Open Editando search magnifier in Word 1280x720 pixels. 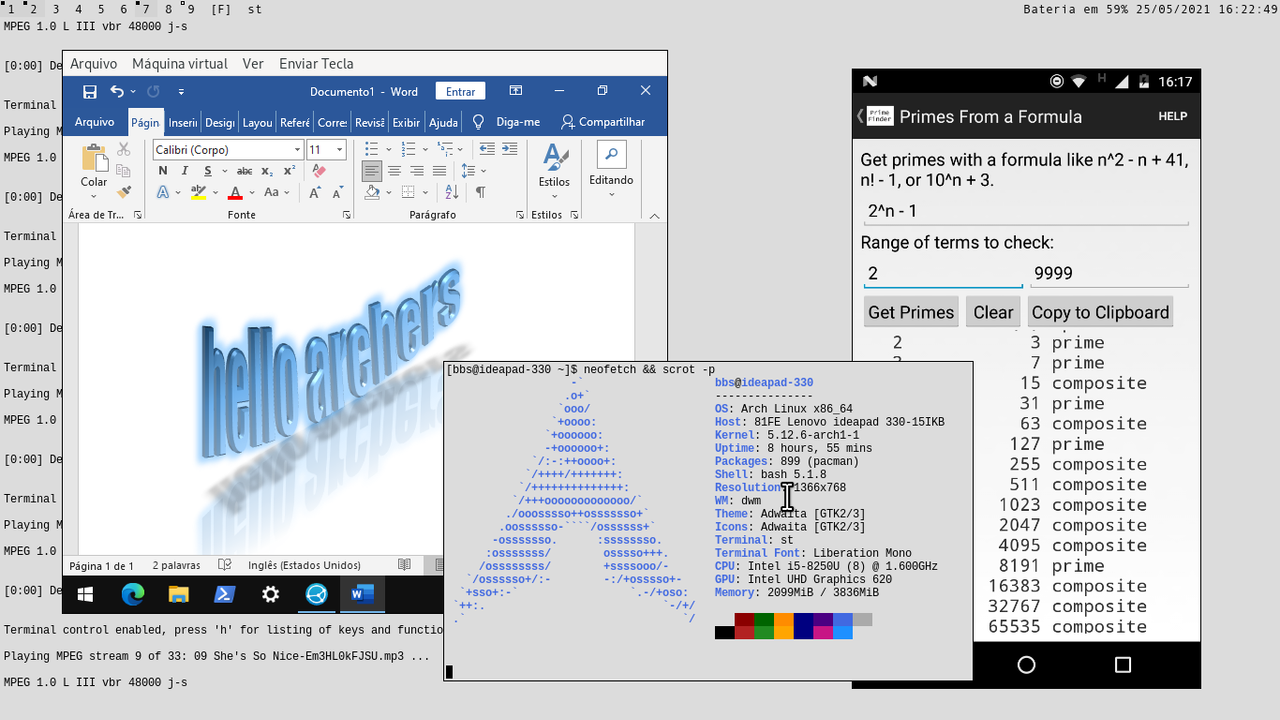(x=611, y=155)
